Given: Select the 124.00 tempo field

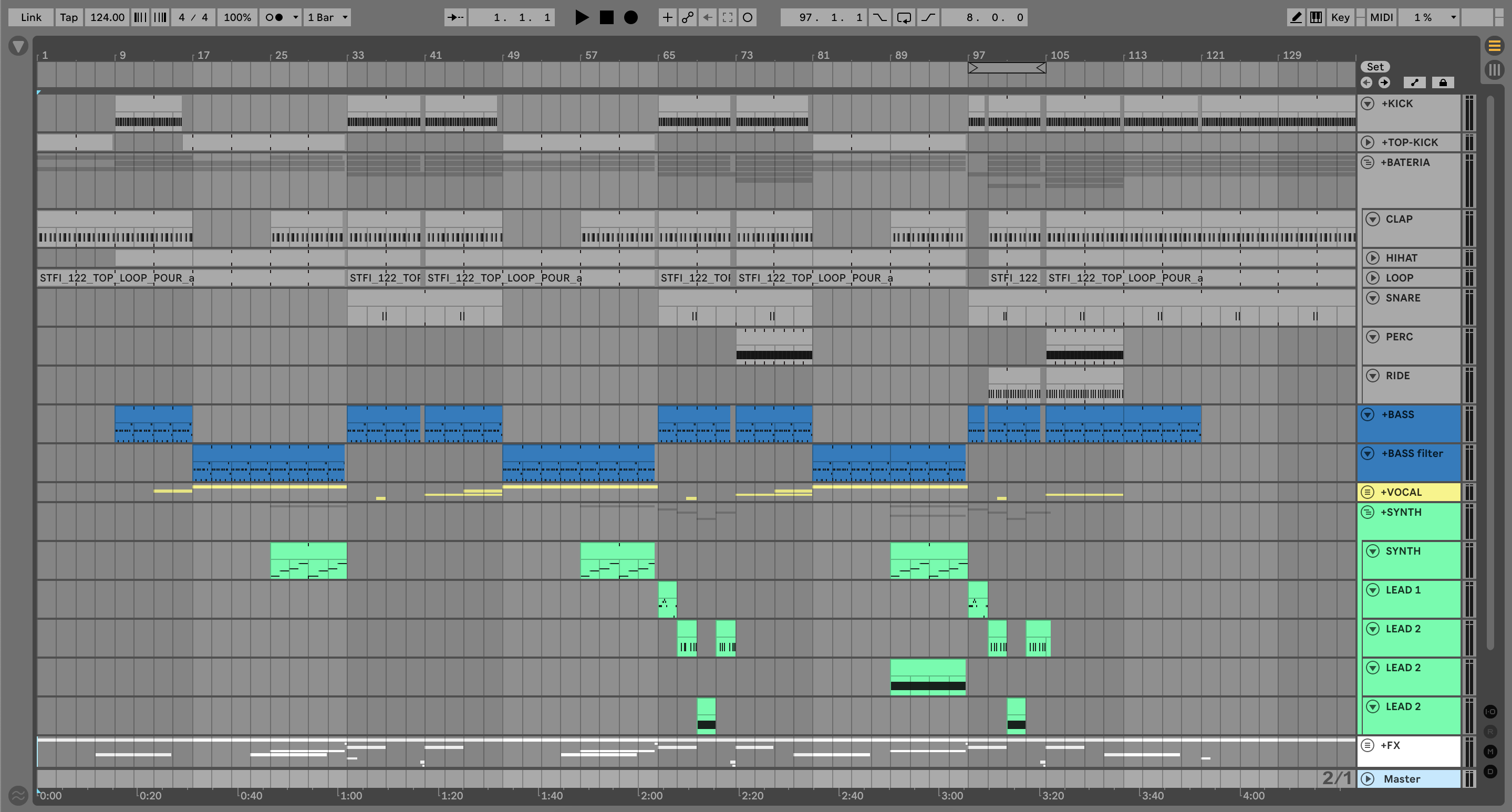Looking at the screenshot, I should 107,17.
